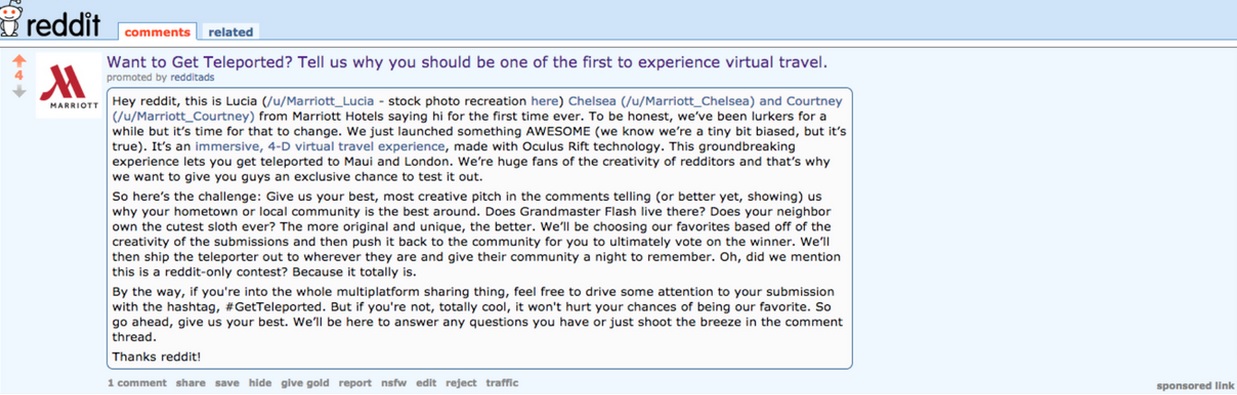Downvote the Marriott post

pyautogui.click(x=18, y=91)
